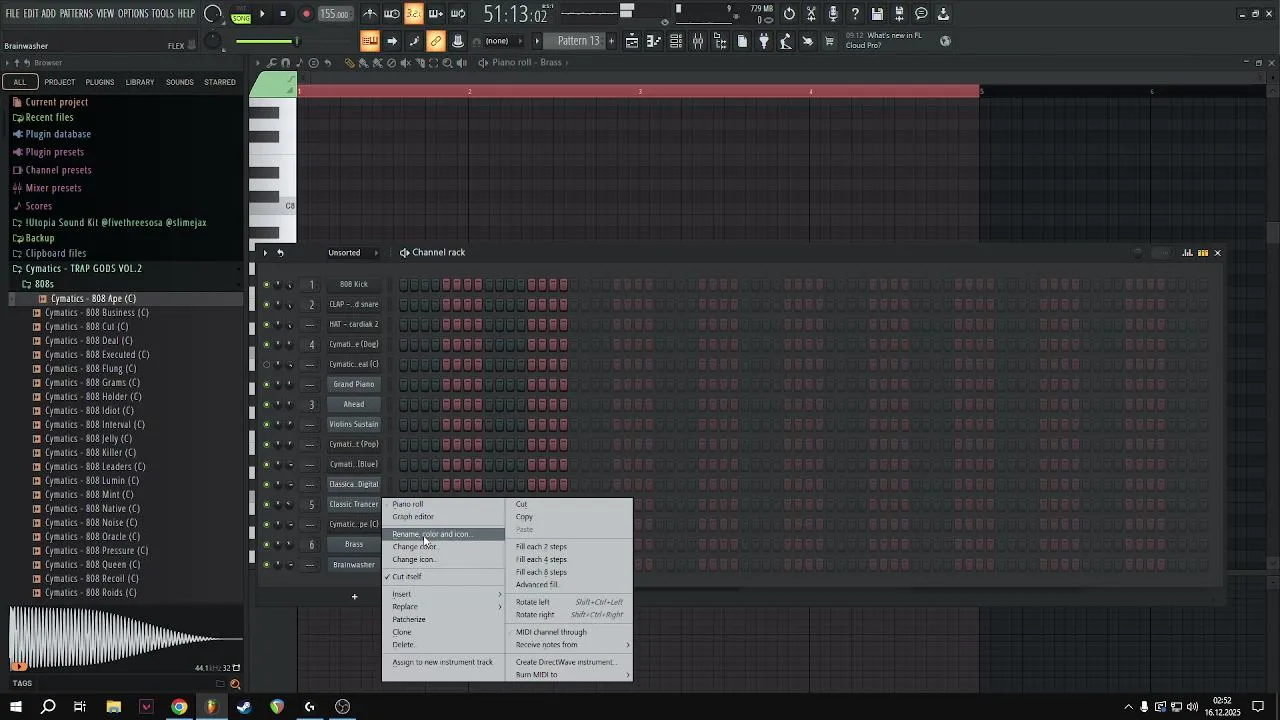Add new pattern with plus button
The height and width of the screenshot is (720, 1280).
click(612, 41)
